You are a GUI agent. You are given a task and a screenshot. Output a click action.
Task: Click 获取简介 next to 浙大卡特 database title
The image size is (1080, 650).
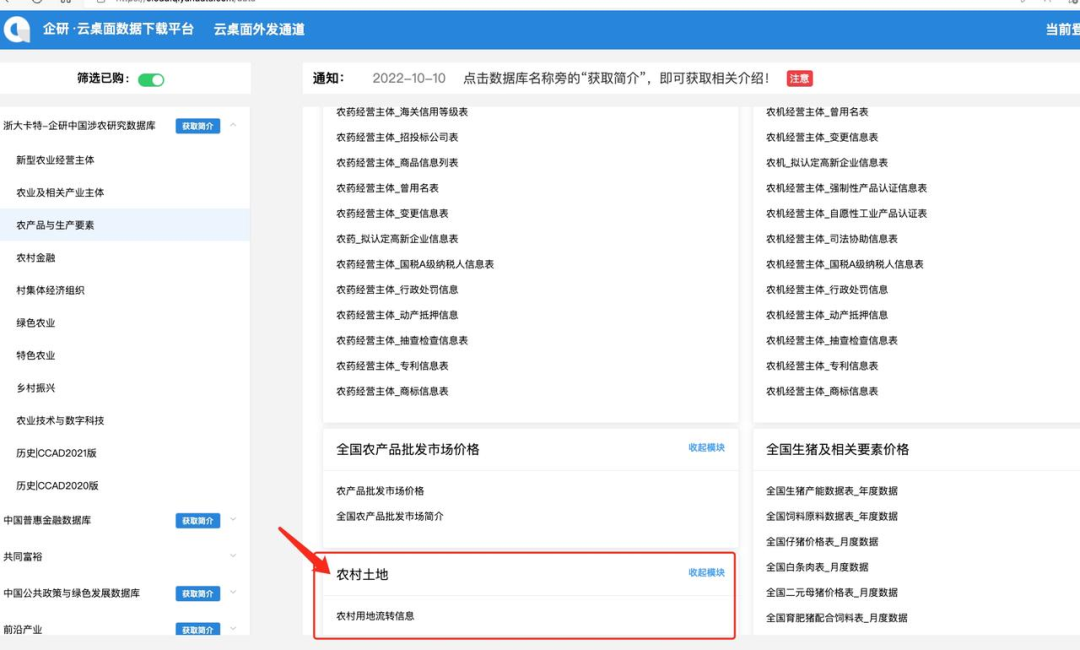[x=197, y=126]
